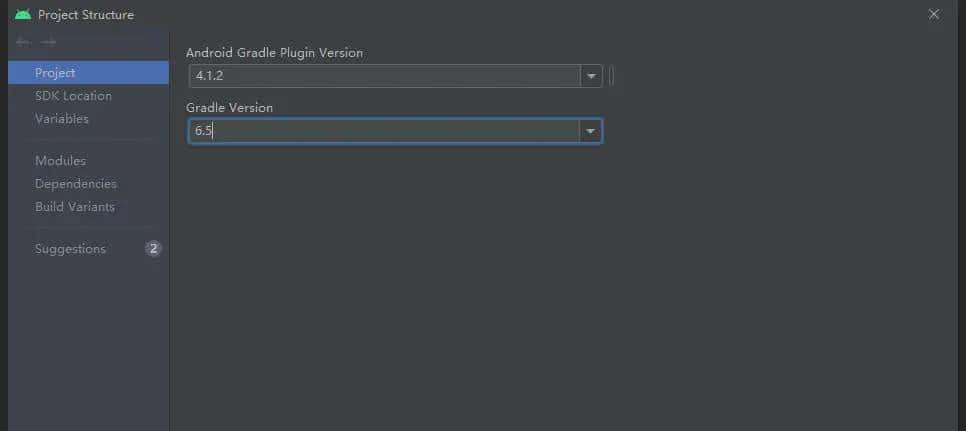
Task: Click the small marker right of plugin version dropdown
Action: (611, 77)
